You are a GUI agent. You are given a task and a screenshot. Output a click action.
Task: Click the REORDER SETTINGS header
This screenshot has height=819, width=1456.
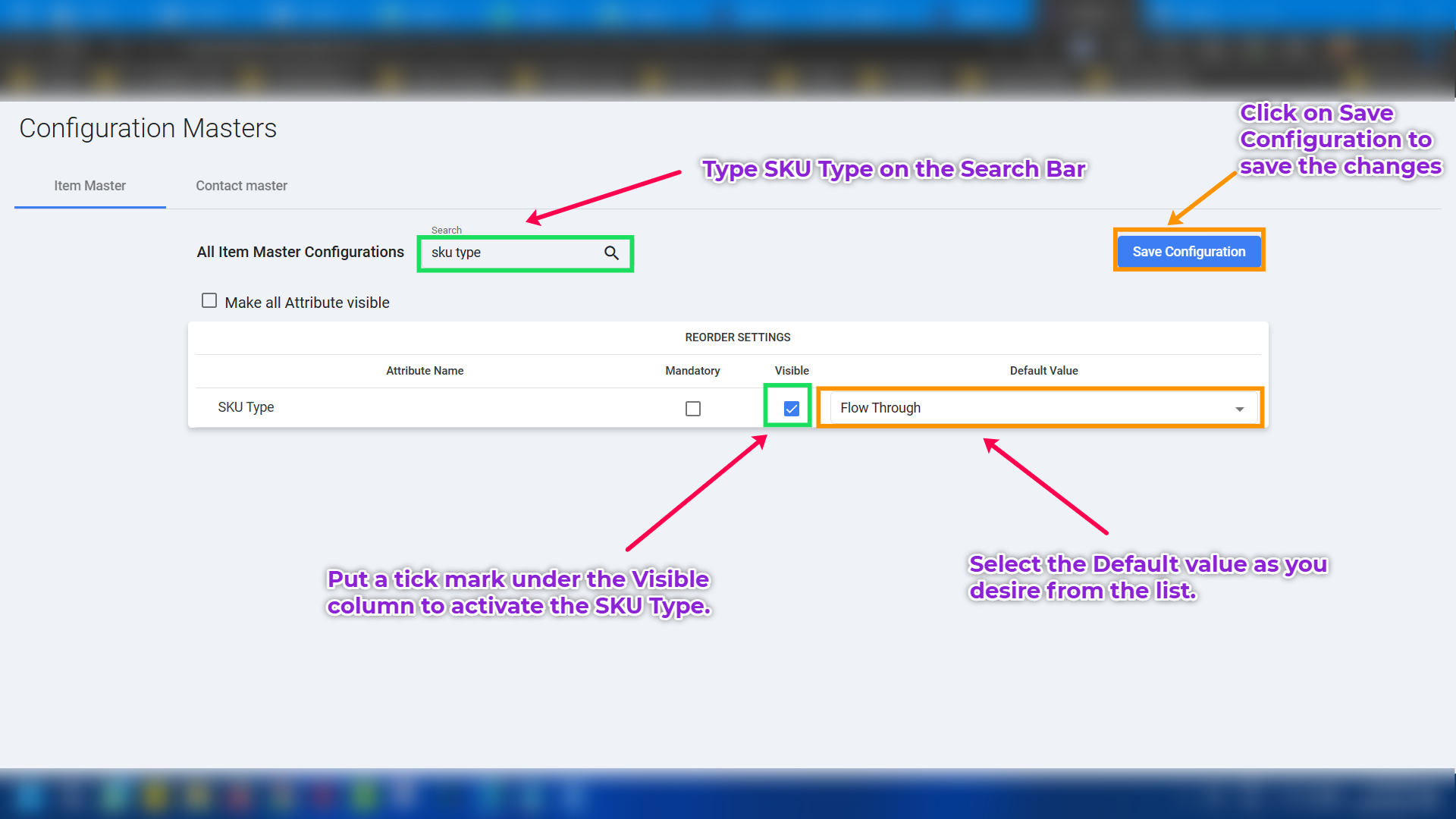(x=737, y=337)
